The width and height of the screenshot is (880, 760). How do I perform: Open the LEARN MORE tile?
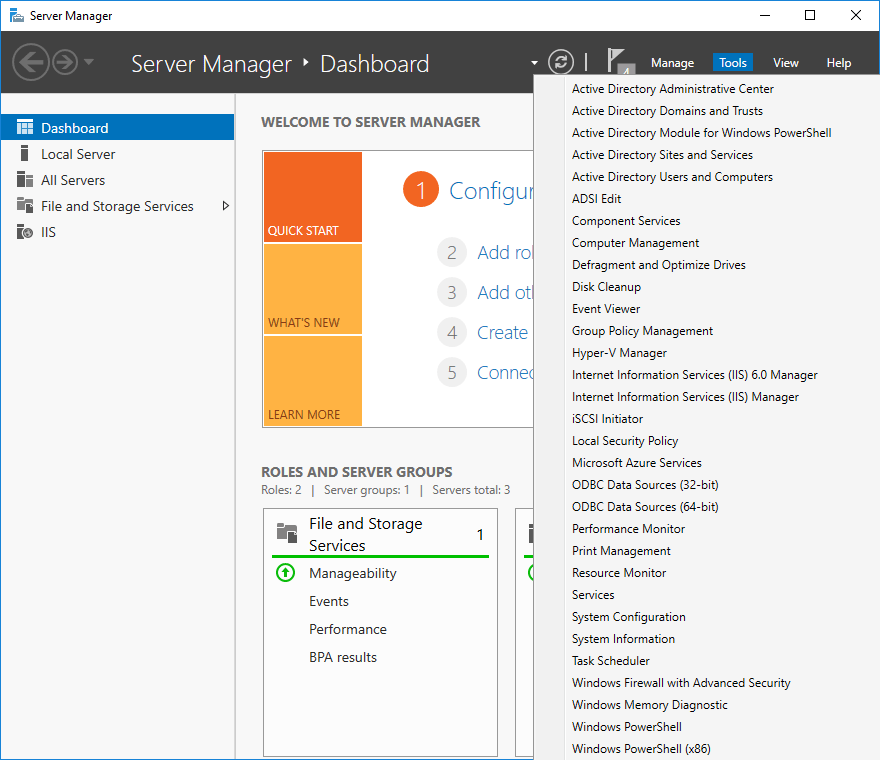313,381
